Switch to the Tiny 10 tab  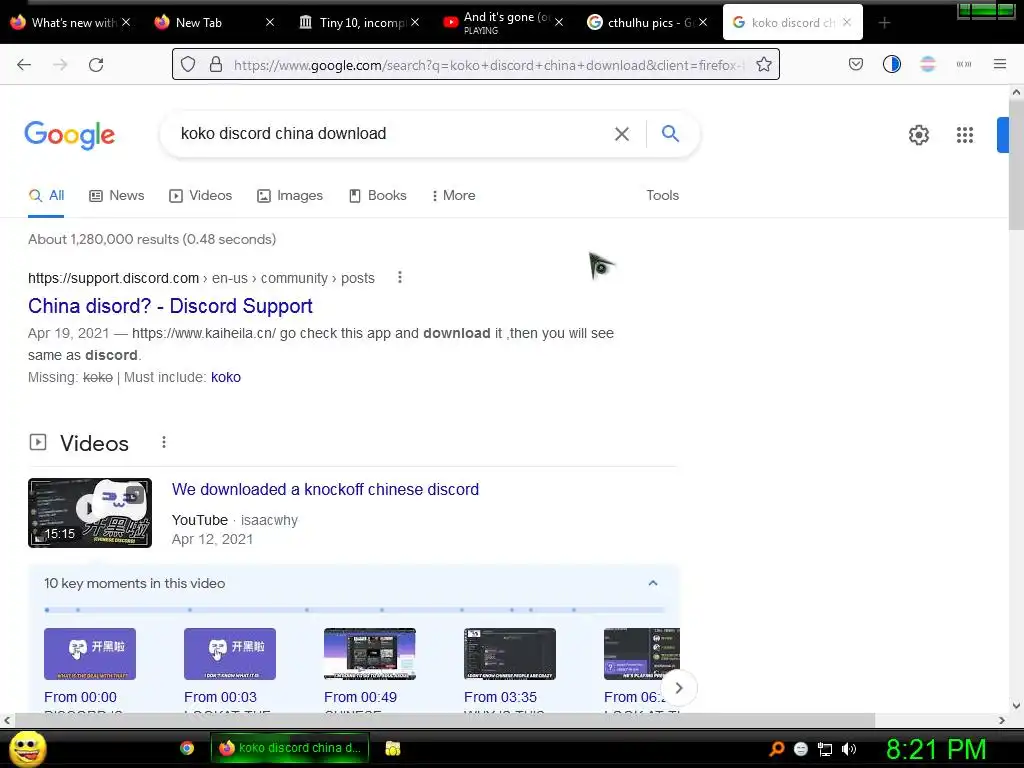tap(358, 23)
